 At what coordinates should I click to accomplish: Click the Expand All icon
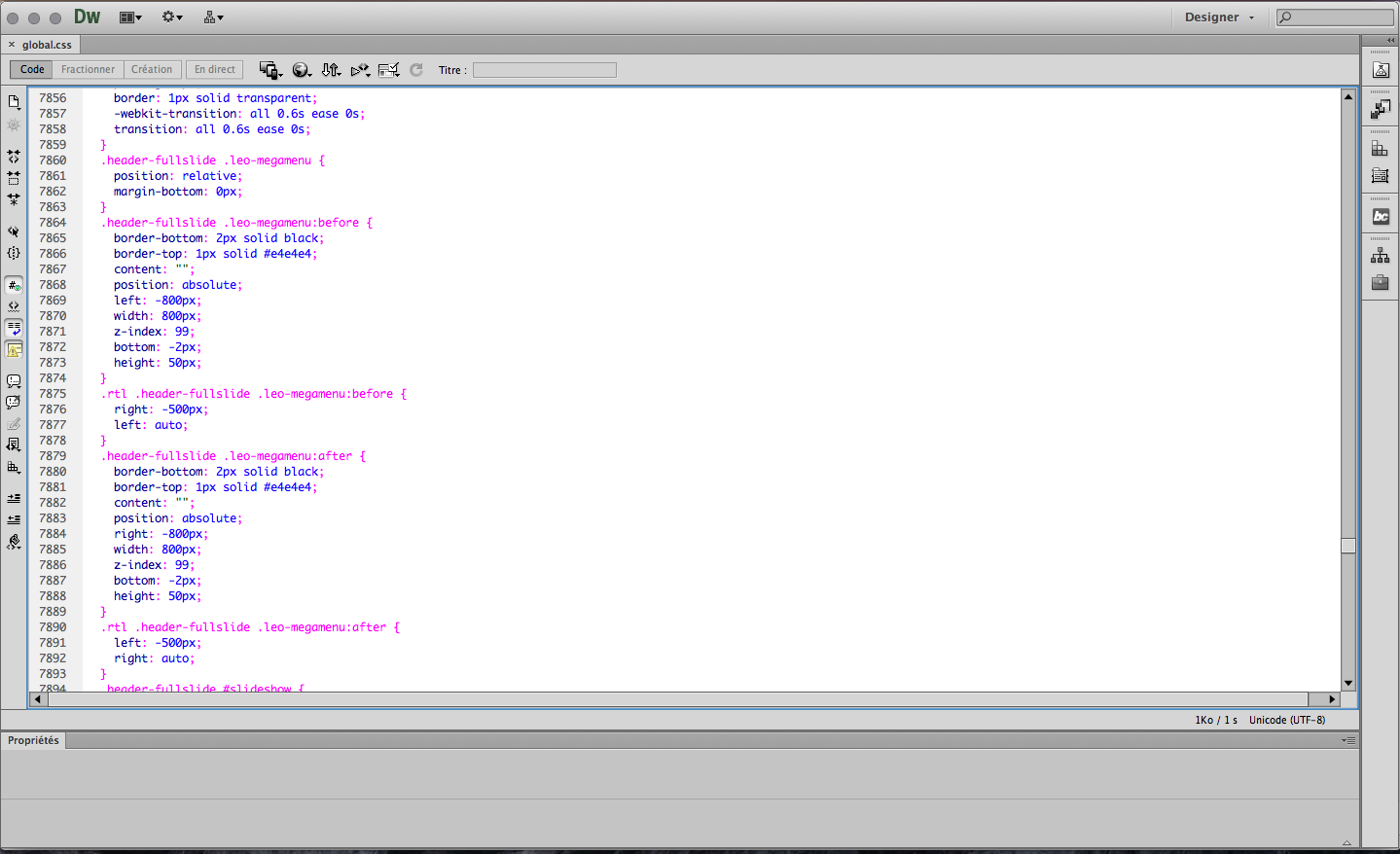pyautogui.click(x=14, y=199)
